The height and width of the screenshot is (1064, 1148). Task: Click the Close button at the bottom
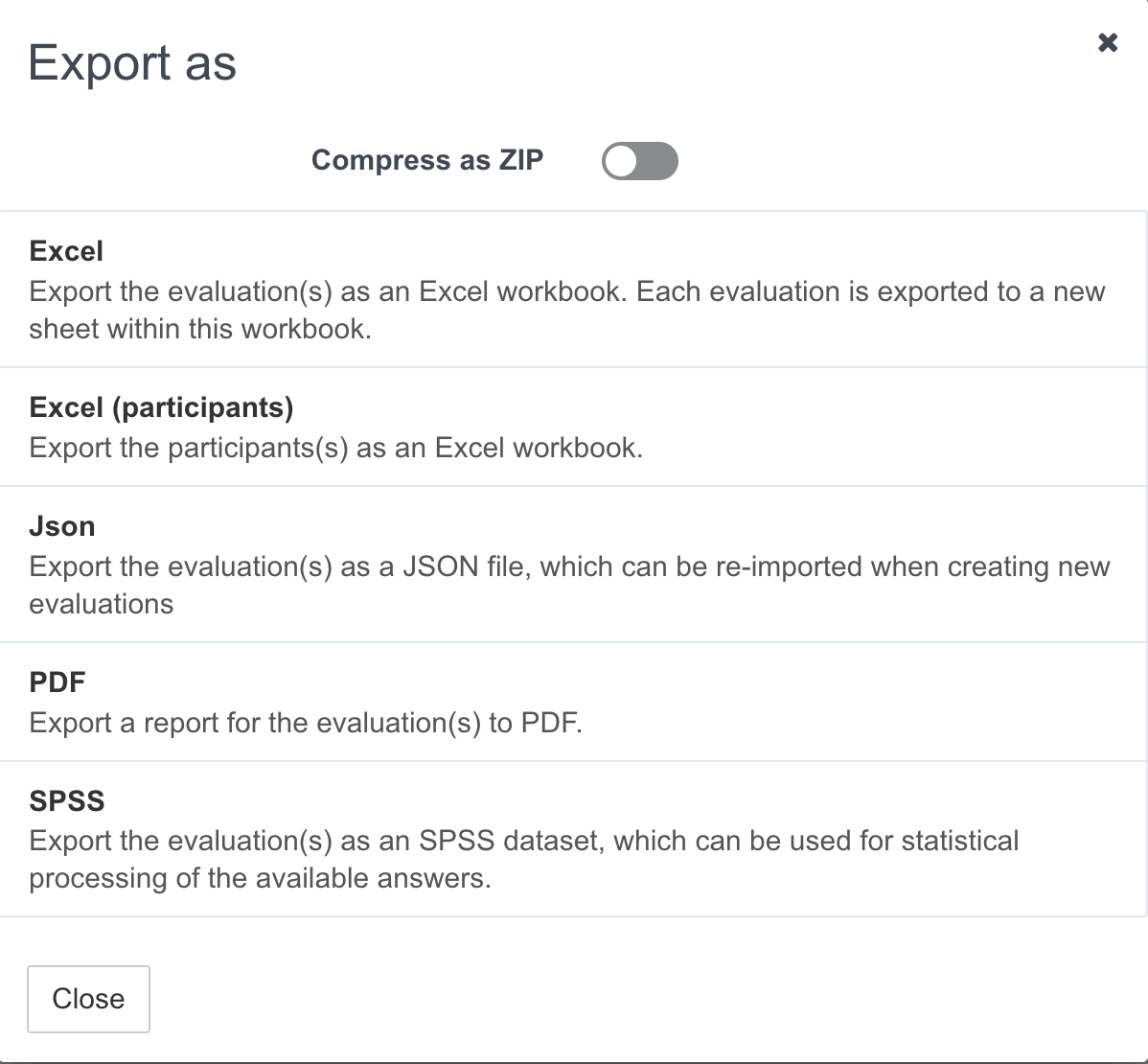(88, 999)
